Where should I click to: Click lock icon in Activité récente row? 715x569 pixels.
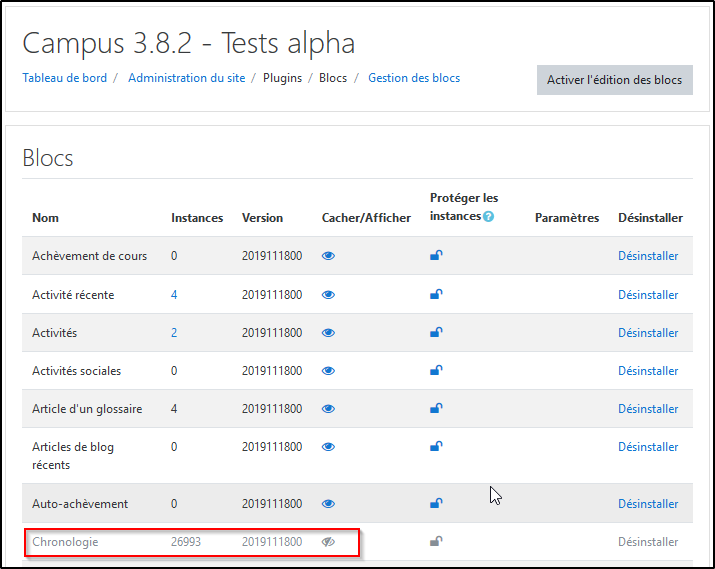pyautogui.click(x=436, y=294)
